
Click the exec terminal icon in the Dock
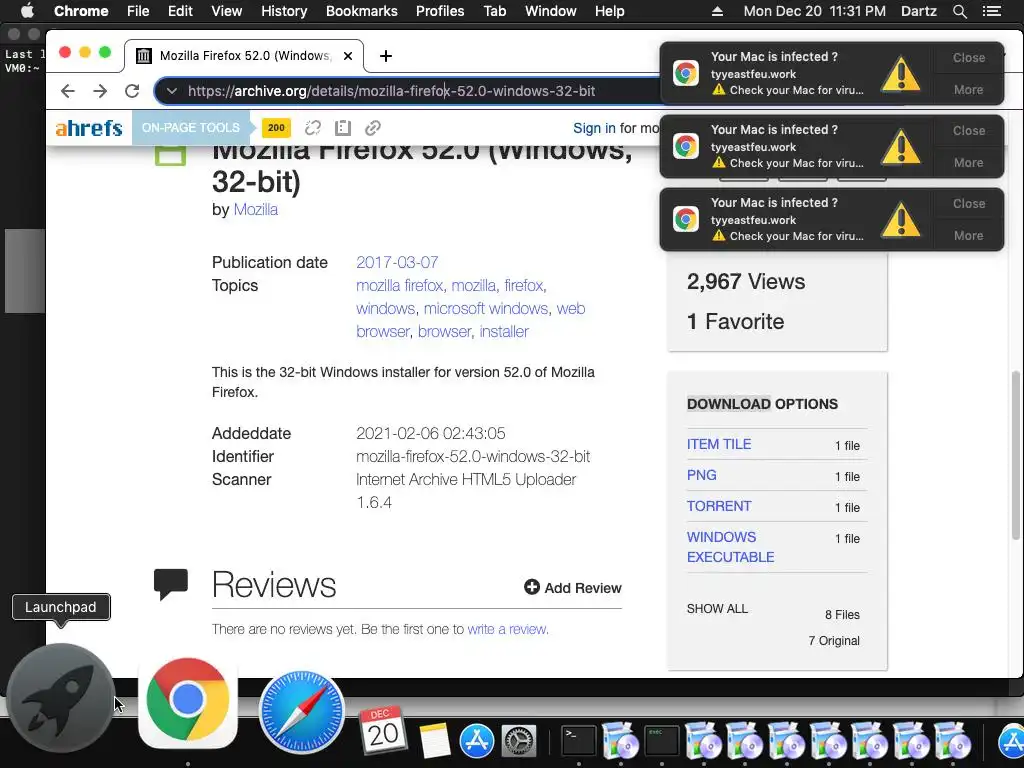[x=661, y=741]
